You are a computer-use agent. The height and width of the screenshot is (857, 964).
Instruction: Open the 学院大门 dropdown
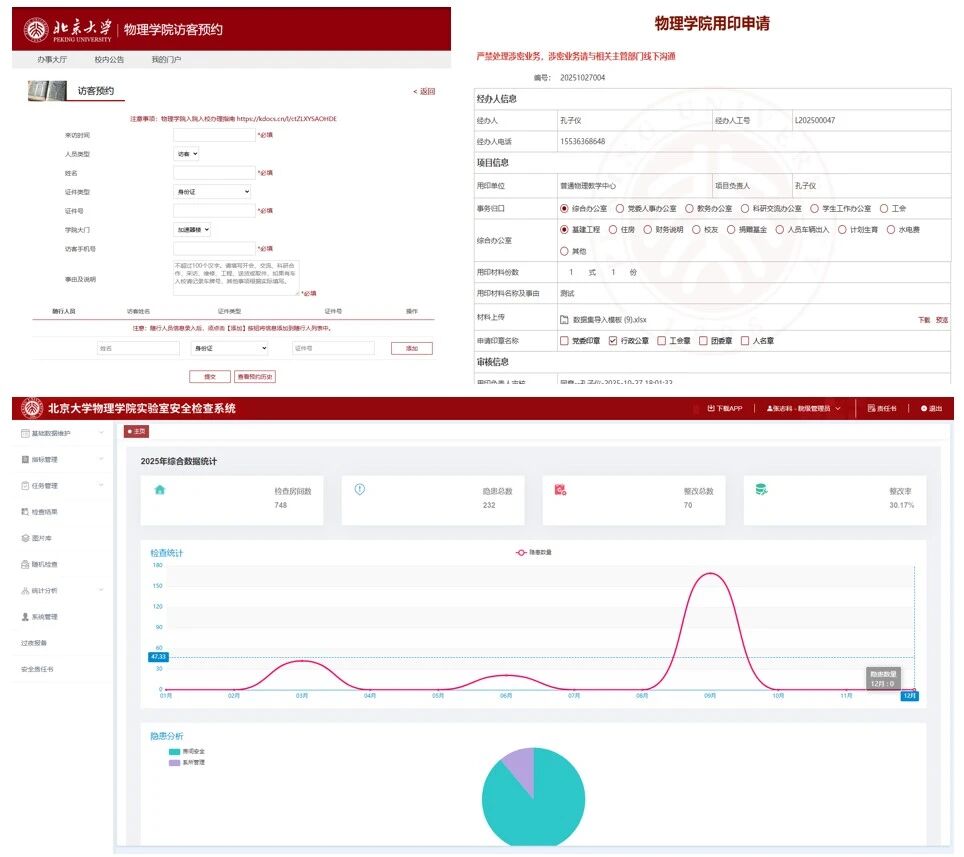[192, 229]
